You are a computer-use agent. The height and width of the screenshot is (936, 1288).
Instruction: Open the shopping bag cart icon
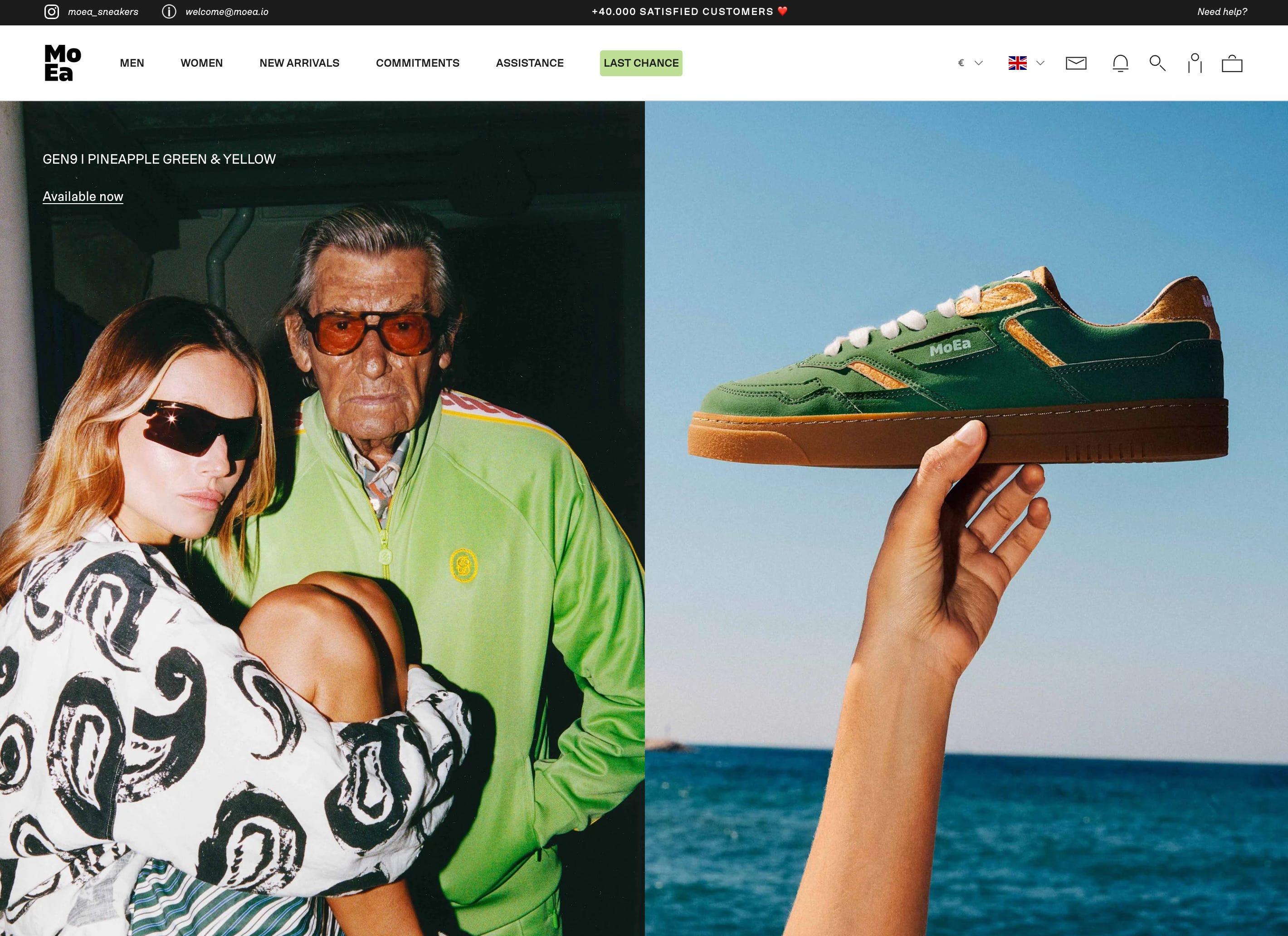[1232, 63]
